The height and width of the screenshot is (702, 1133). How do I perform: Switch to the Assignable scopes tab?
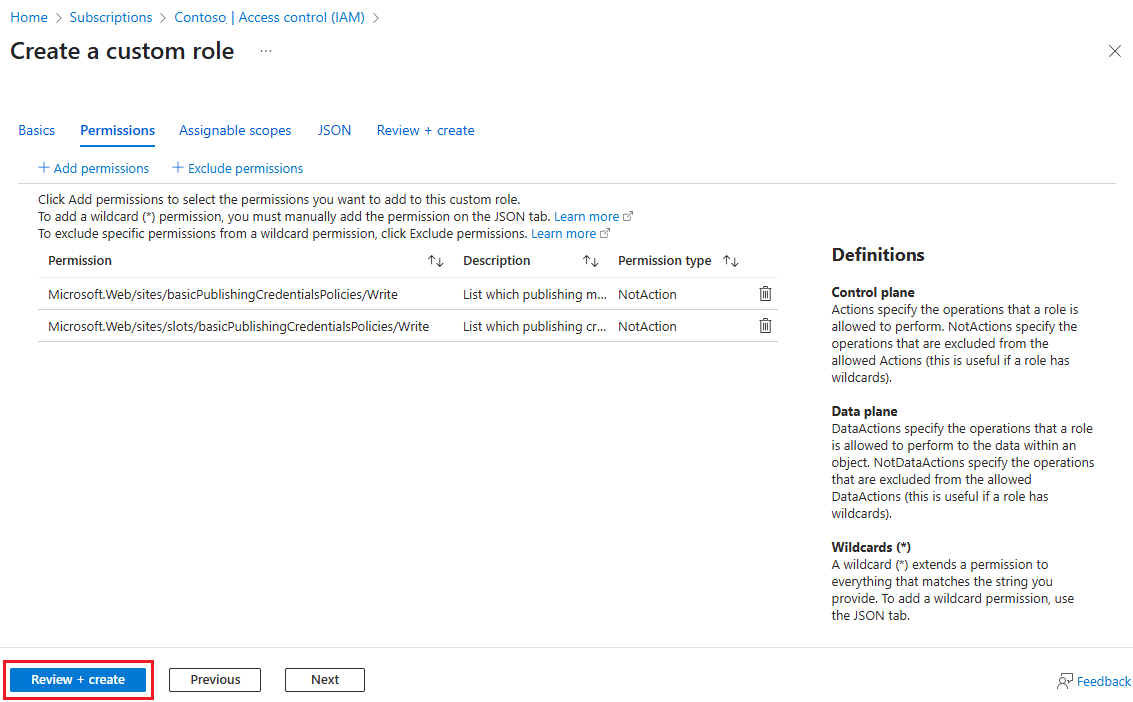click(235, 130)
